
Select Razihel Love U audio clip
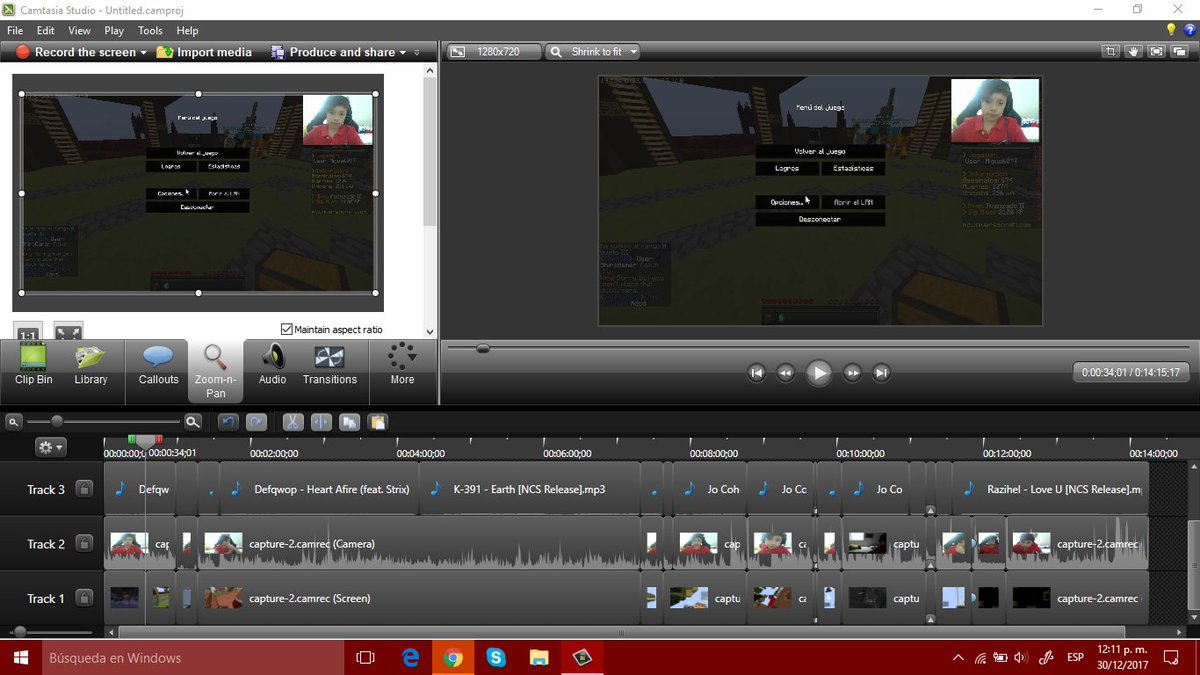coord(1050,489)
